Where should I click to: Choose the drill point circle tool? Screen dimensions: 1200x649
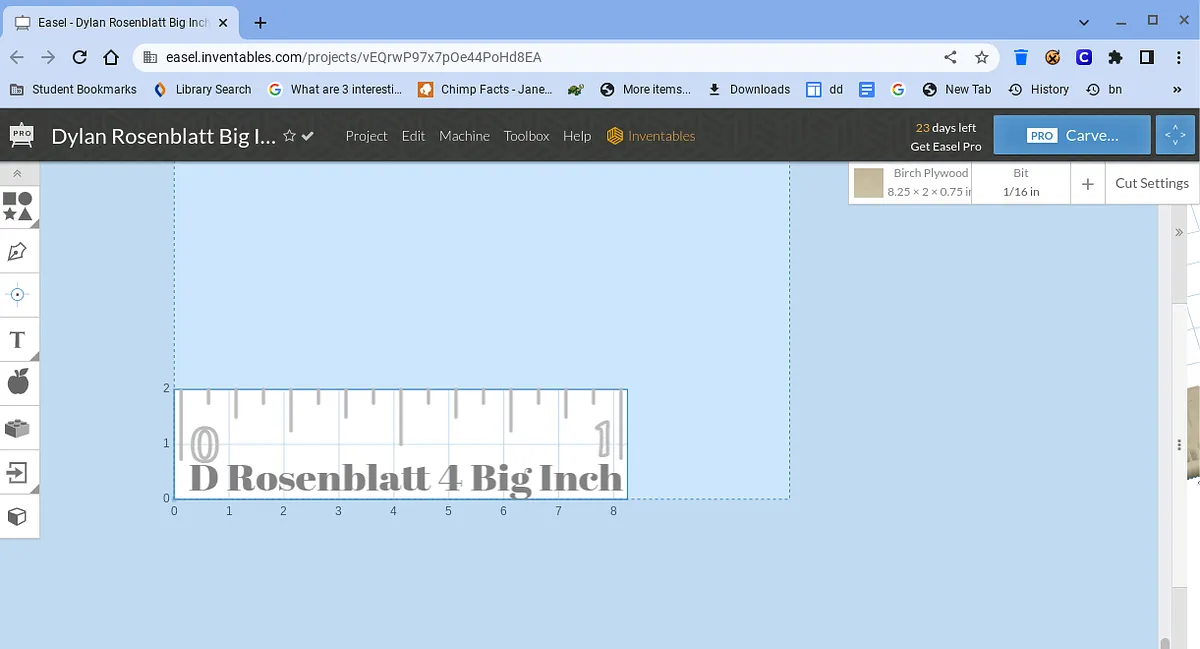coord(18,295)
